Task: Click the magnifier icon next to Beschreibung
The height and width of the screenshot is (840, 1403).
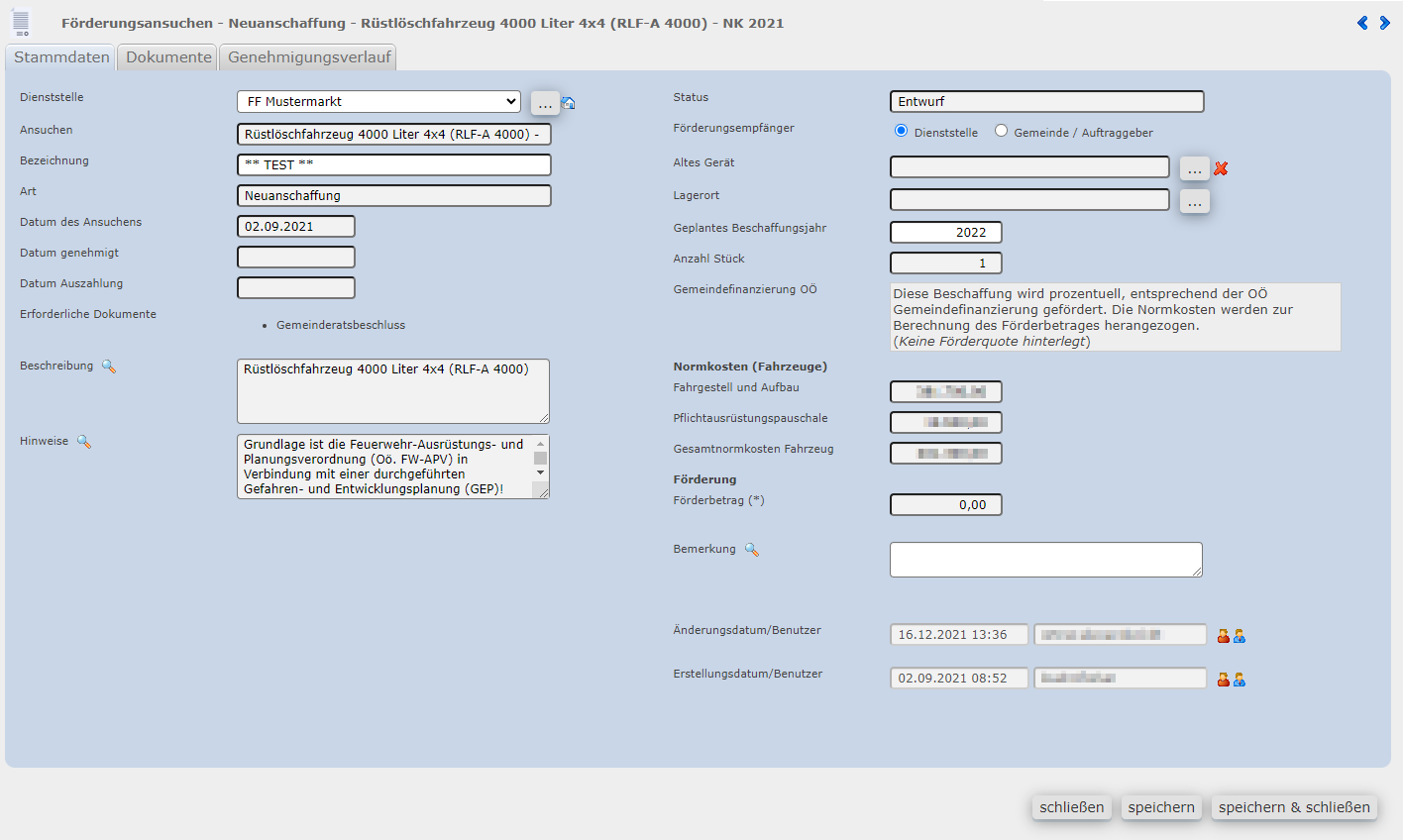Action: 109,367
